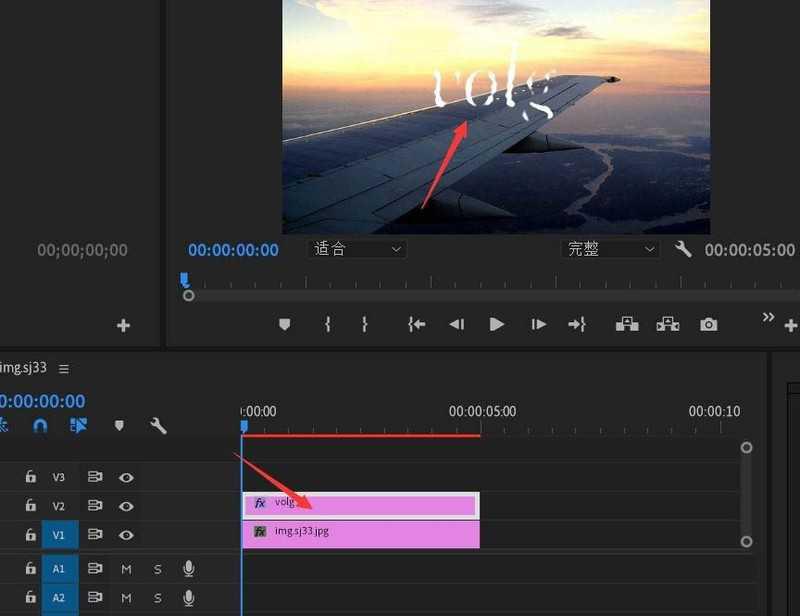Add a marker in the program monitor
The height and width of the screenshot is (616, 800).
(285, 324)
